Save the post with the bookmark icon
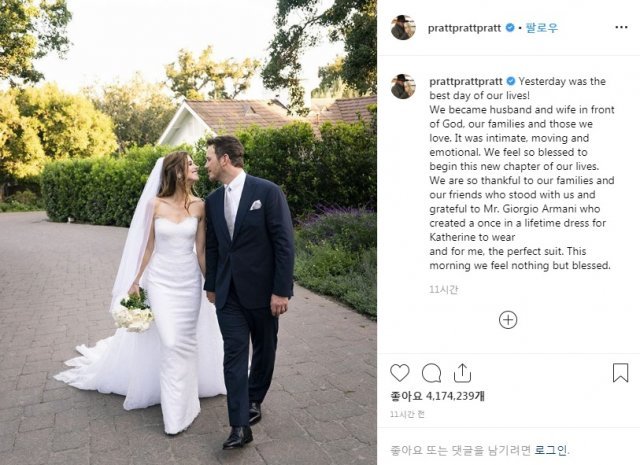The width and height of the screenshot is (640, 465). click(620, 373)
